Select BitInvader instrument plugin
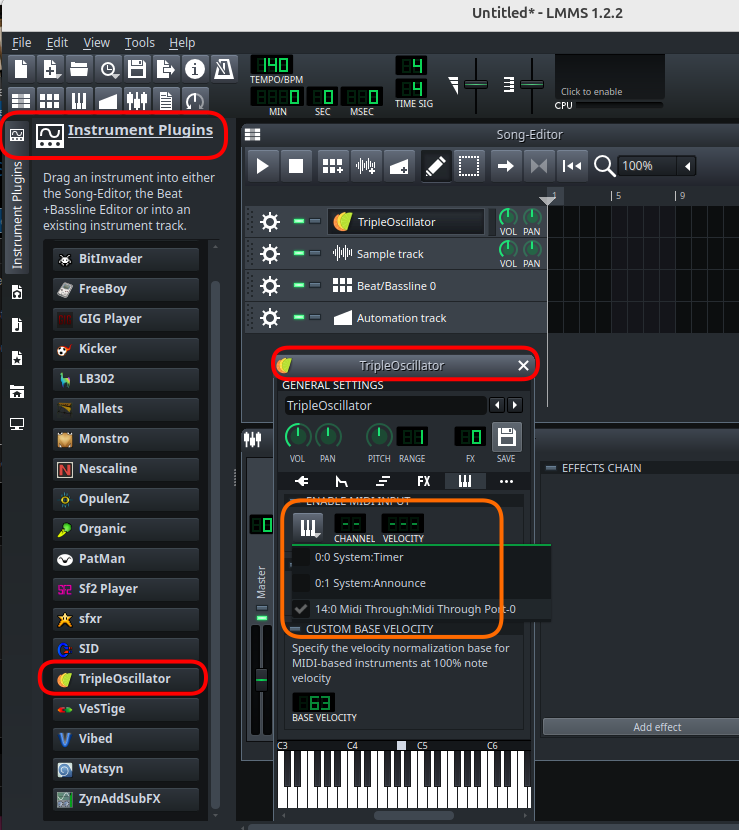The width and height of the screenshot is (739, 830). [126, 259]
